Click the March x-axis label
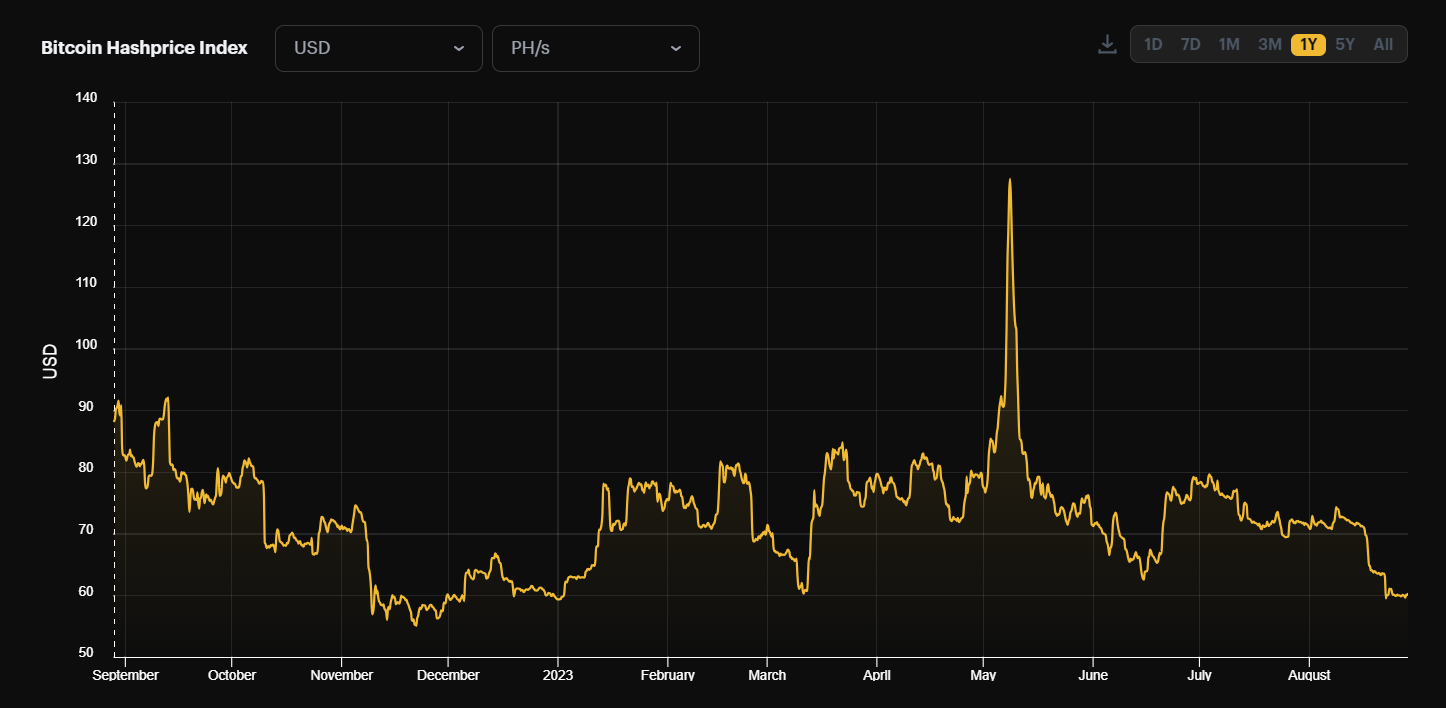The image size is (1446, 708). pyautogui.click(x=767, y=675)
